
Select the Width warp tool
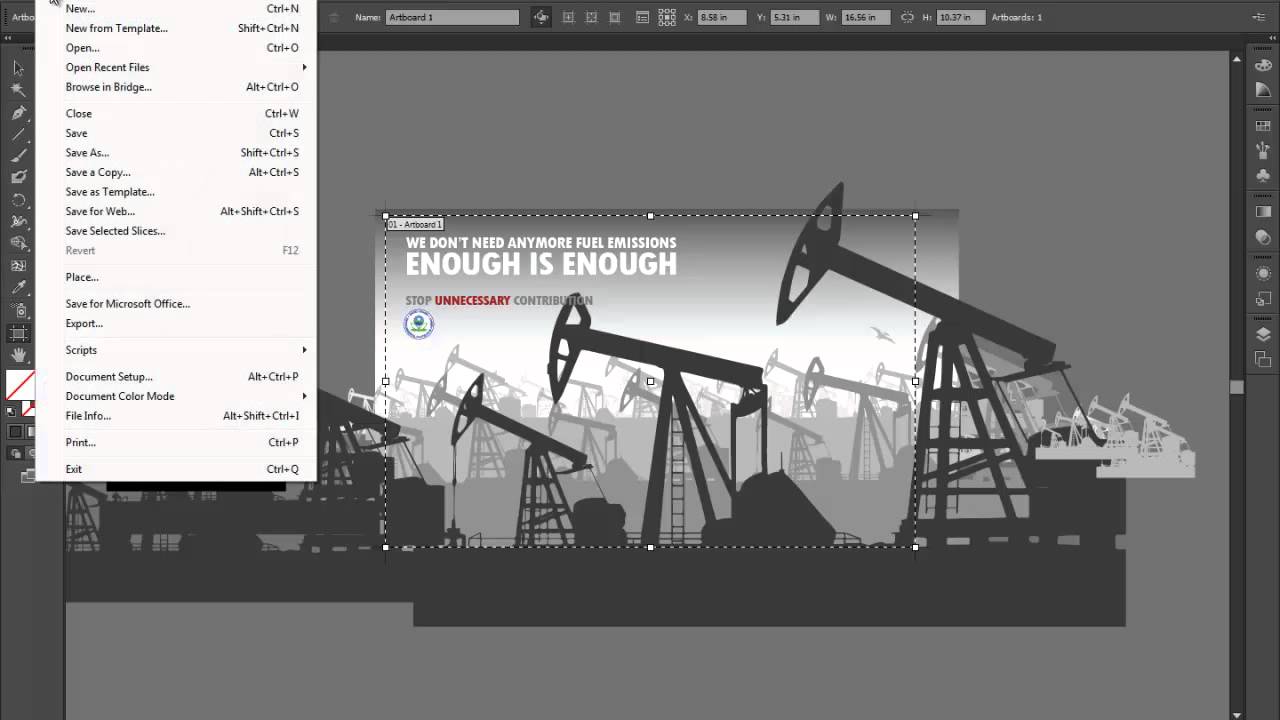click(x=18, y=222)
